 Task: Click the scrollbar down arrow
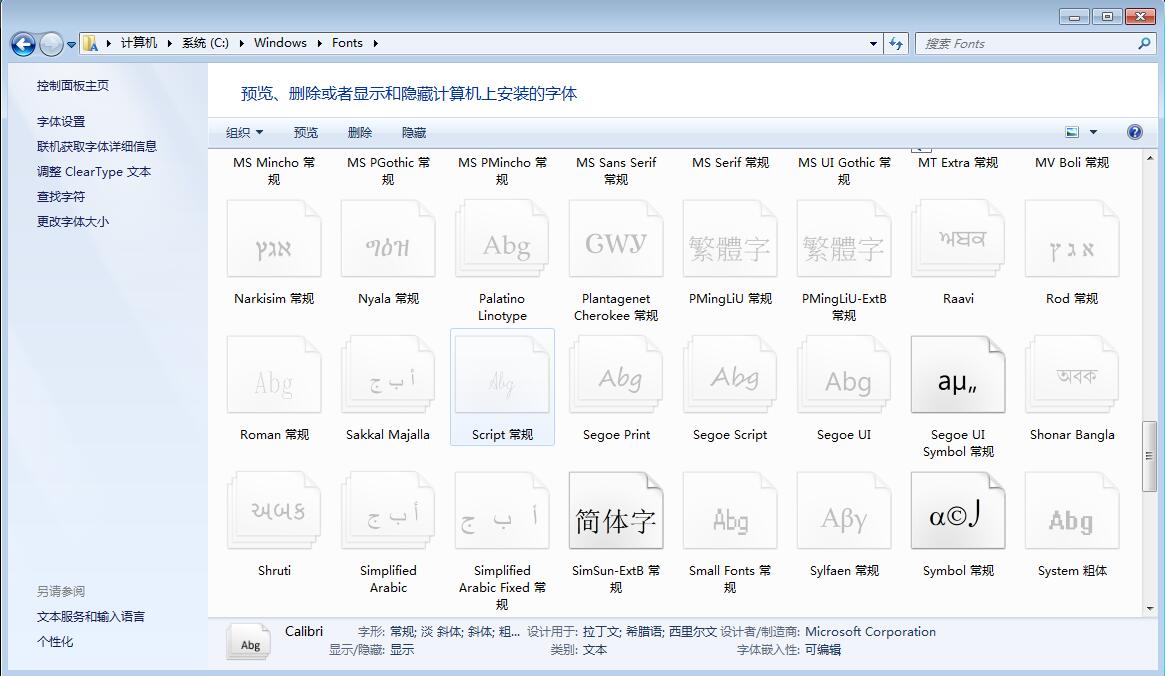coord(1149,608)
